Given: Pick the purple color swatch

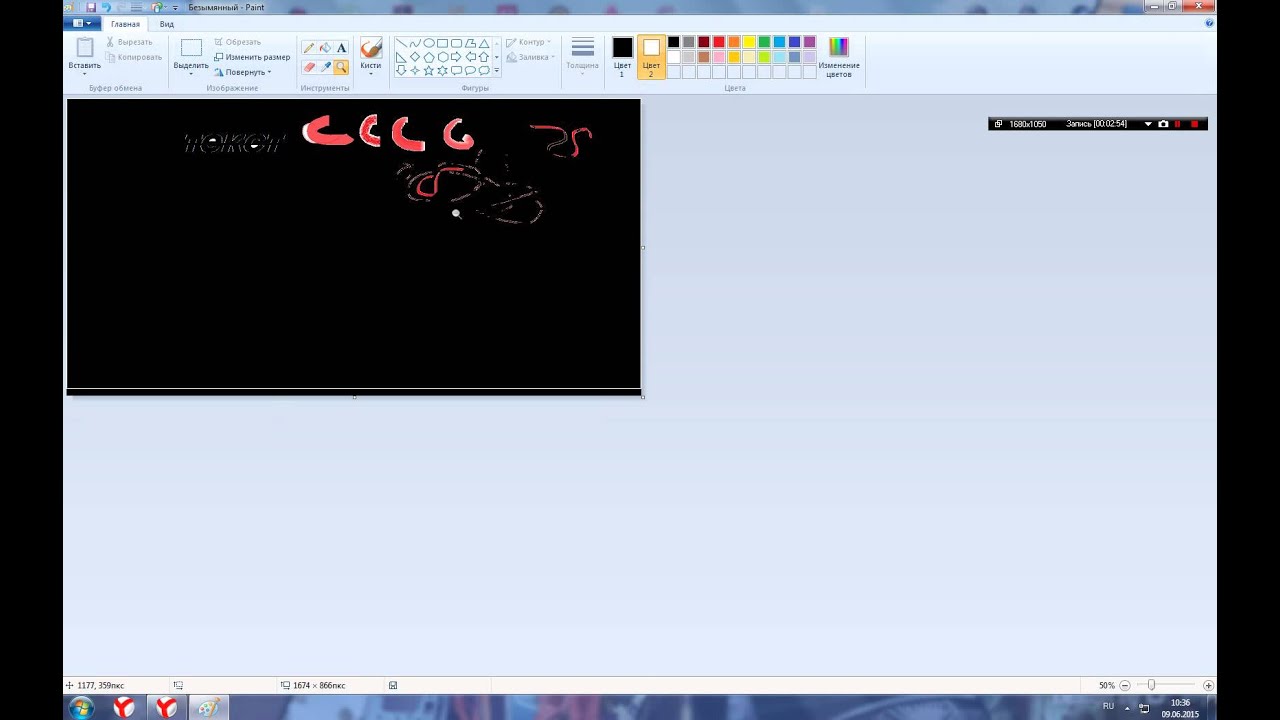Looking at the screenshot, I should click(809, 42).
